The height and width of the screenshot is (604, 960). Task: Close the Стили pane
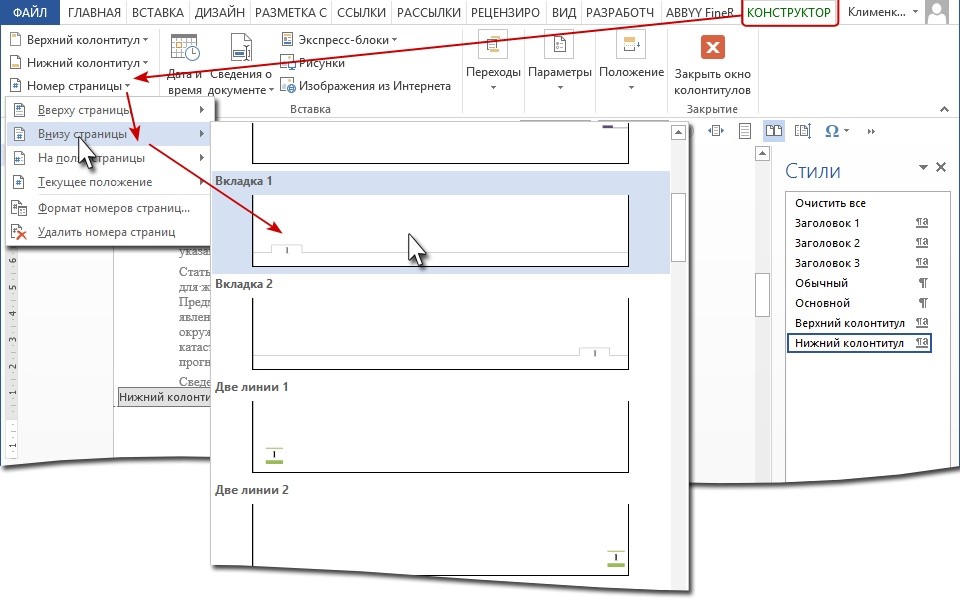click(941, 167)
